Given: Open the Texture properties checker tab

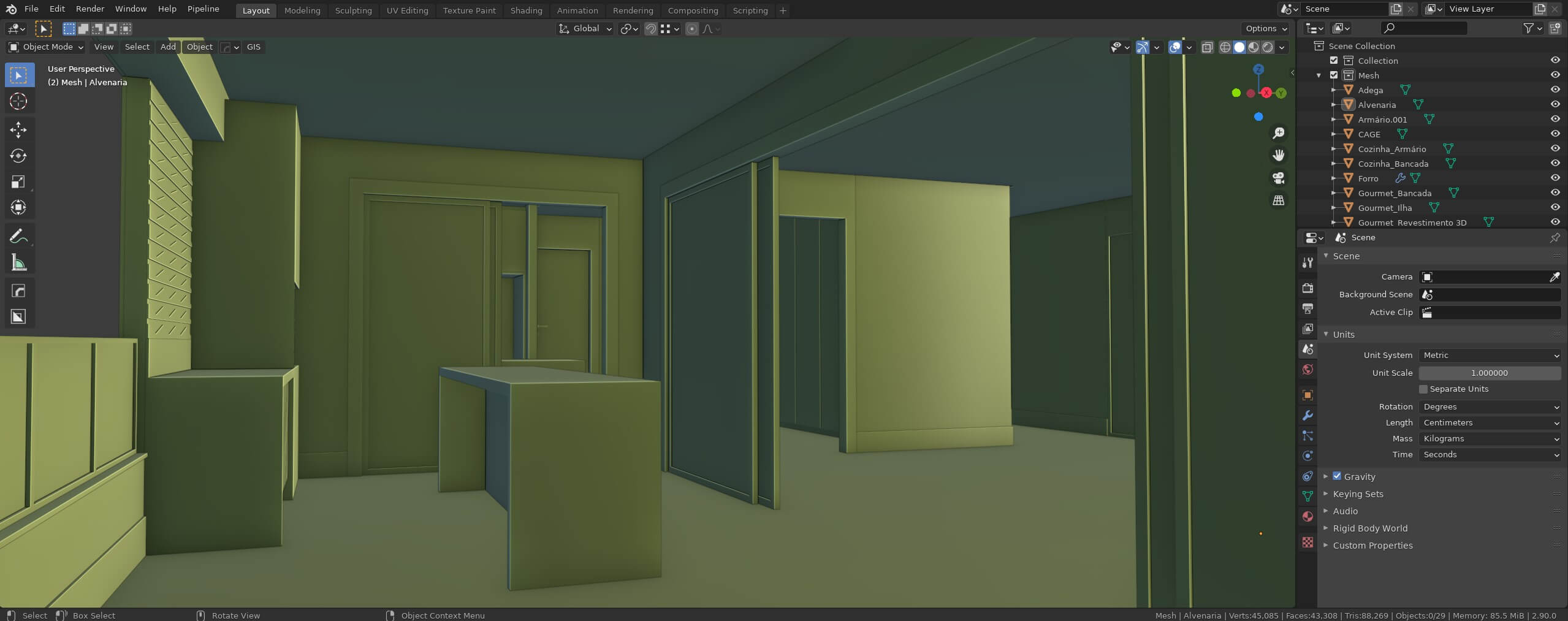Looking at the screenshot, I should (x=1307, y=542).
